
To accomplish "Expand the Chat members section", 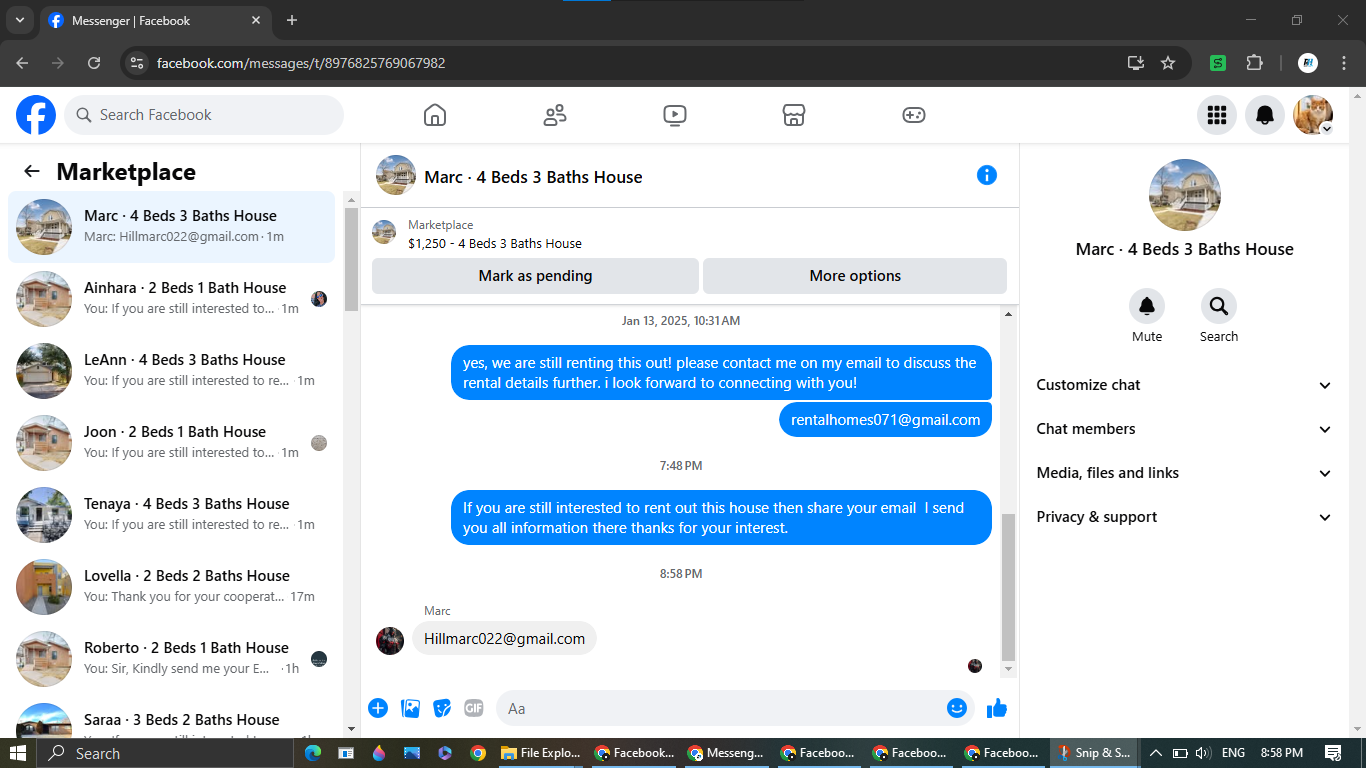I will tap(1184, 429).
